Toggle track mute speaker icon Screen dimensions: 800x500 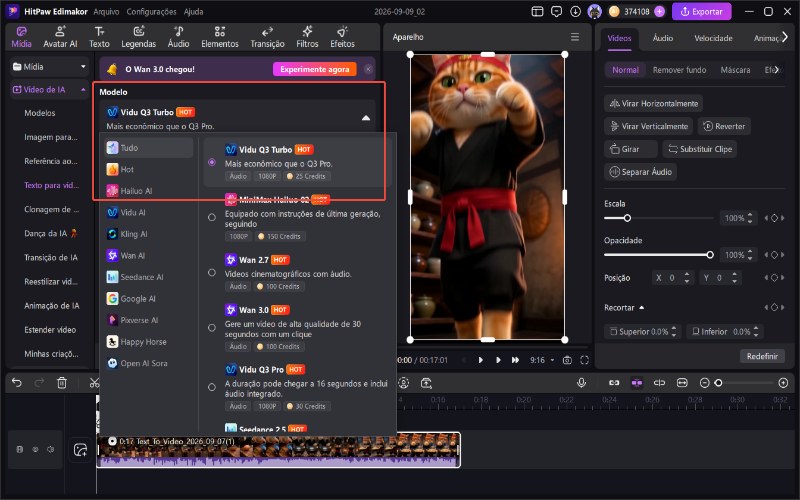pyautogui.click(x=51, y=449)
